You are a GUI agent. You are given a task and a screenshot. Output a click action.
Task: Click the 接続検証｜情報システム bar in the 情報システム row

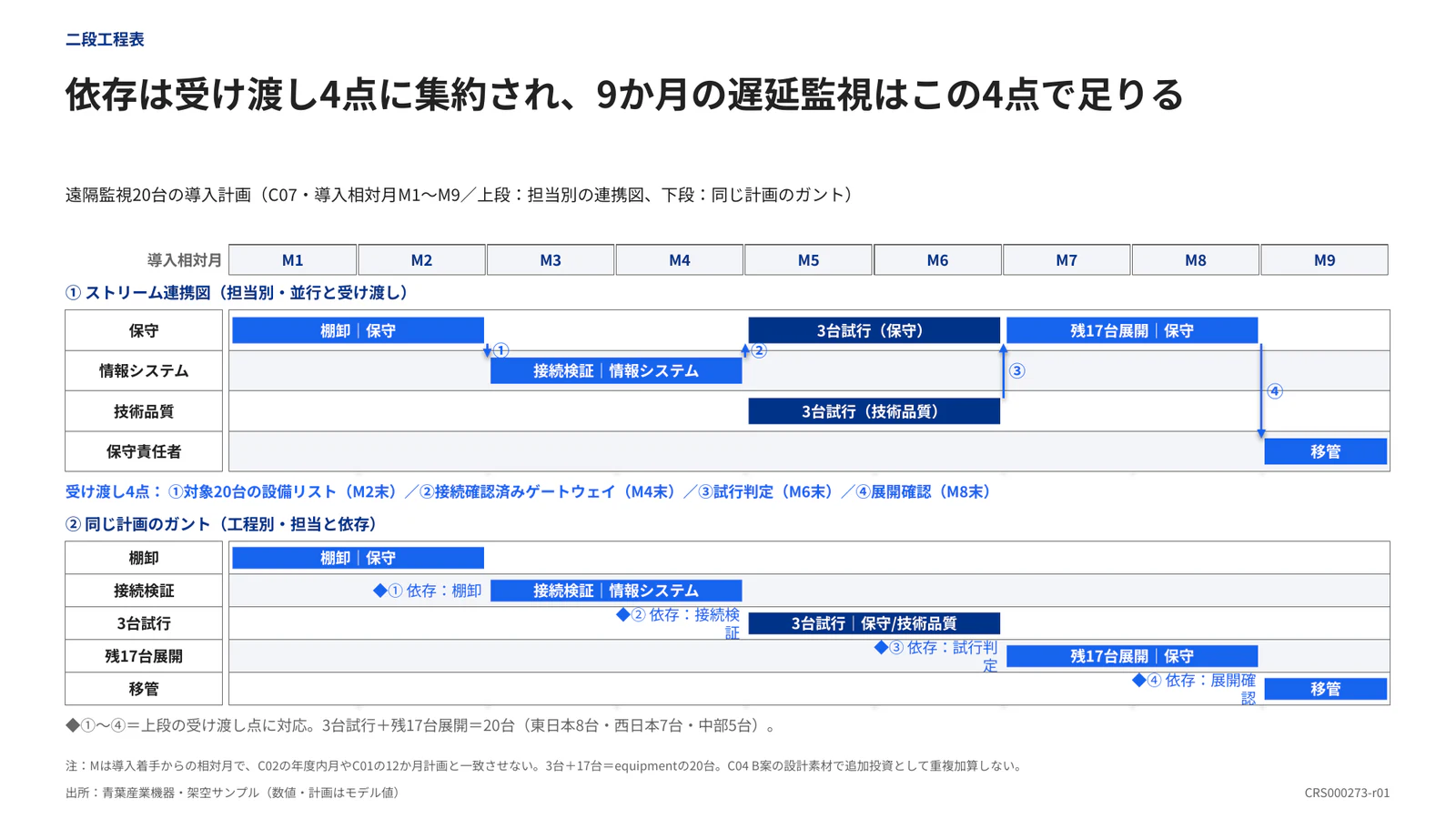click(x=616, y=370)
